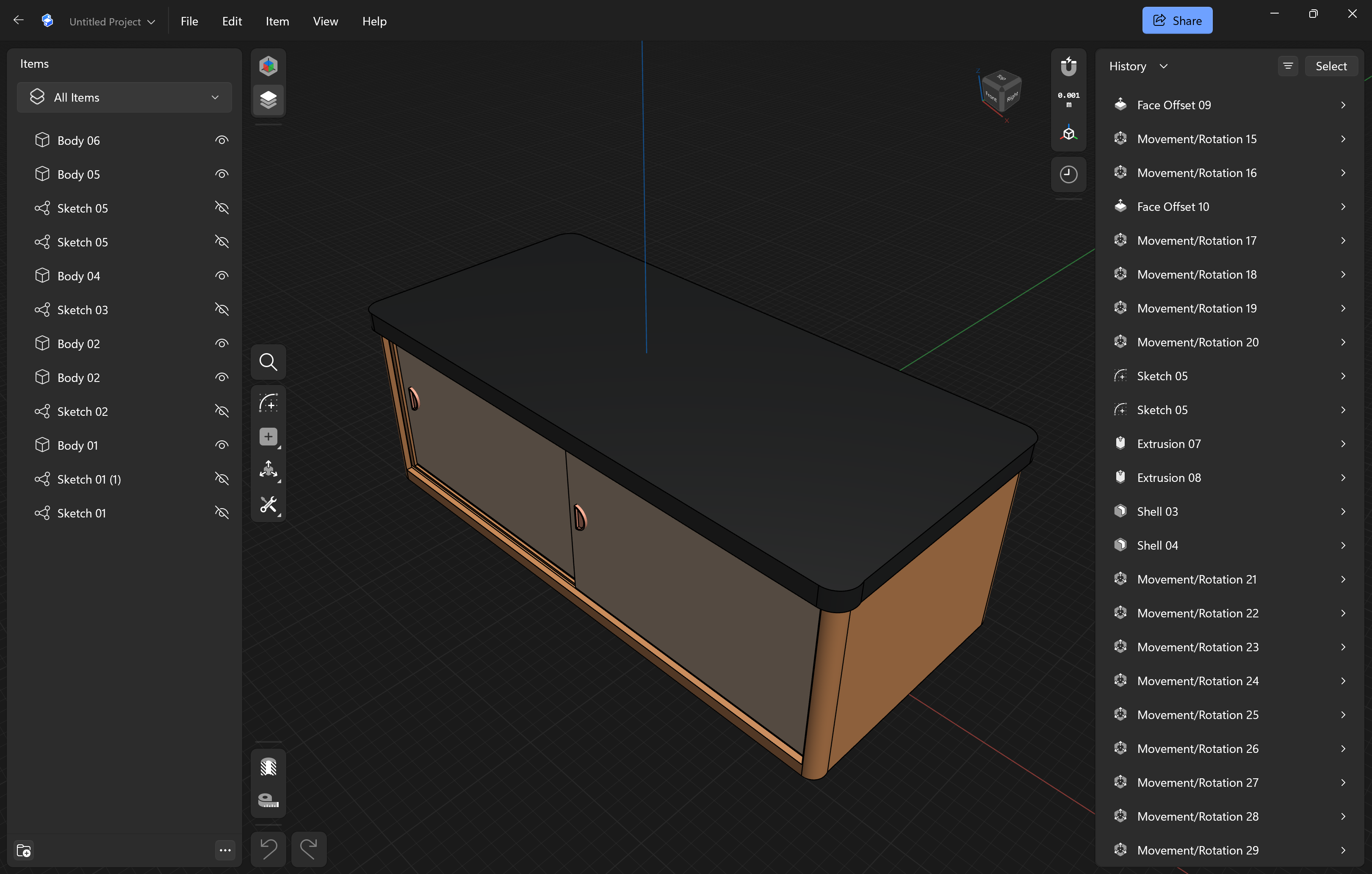Select Movement/Rotation 20 history step
Screen dimensions: 1372x874
pyautogui.click(x=1230, y=342)
